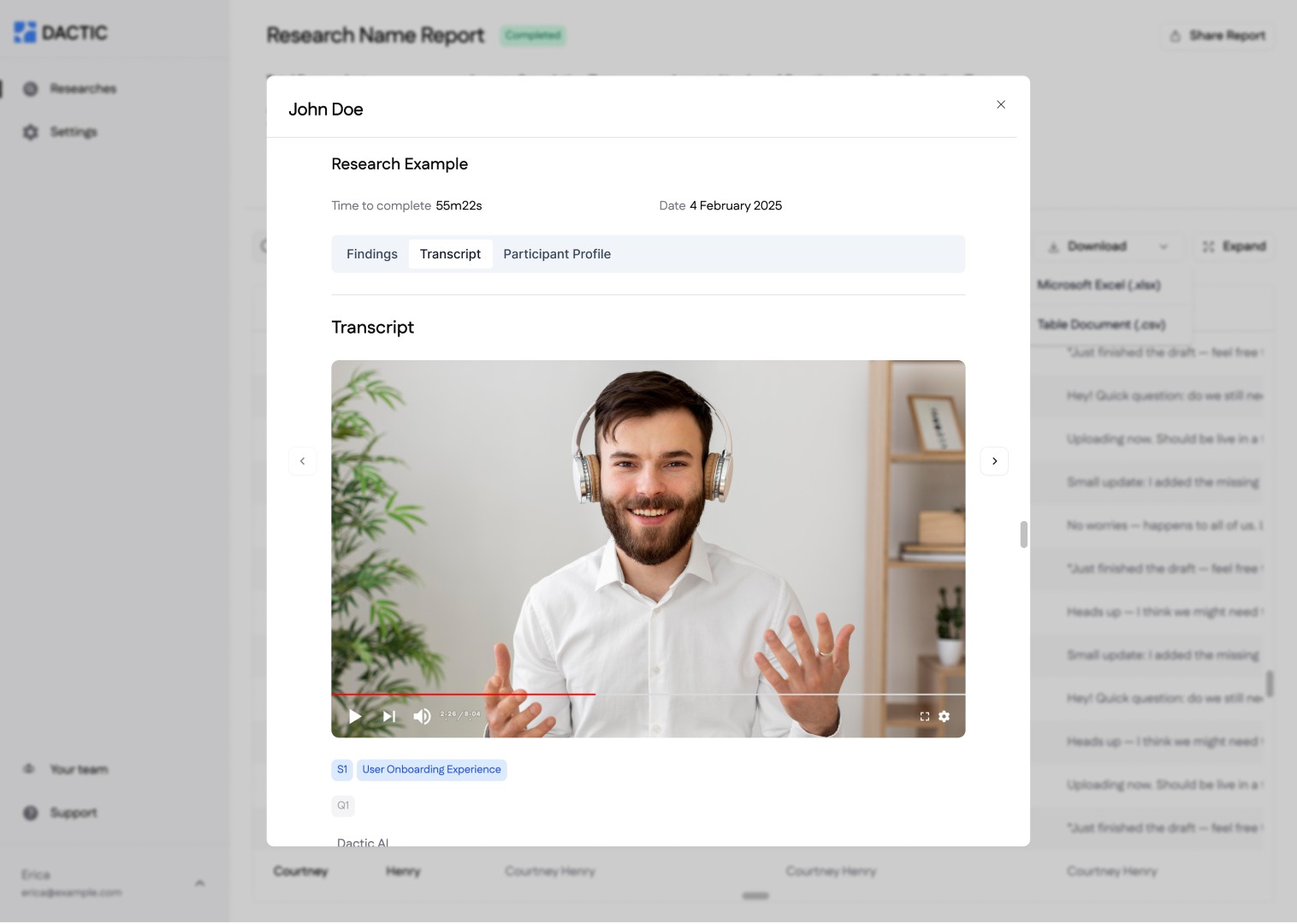Open the Participant Profile tab
1297x924 pixels.
[556, 254]
